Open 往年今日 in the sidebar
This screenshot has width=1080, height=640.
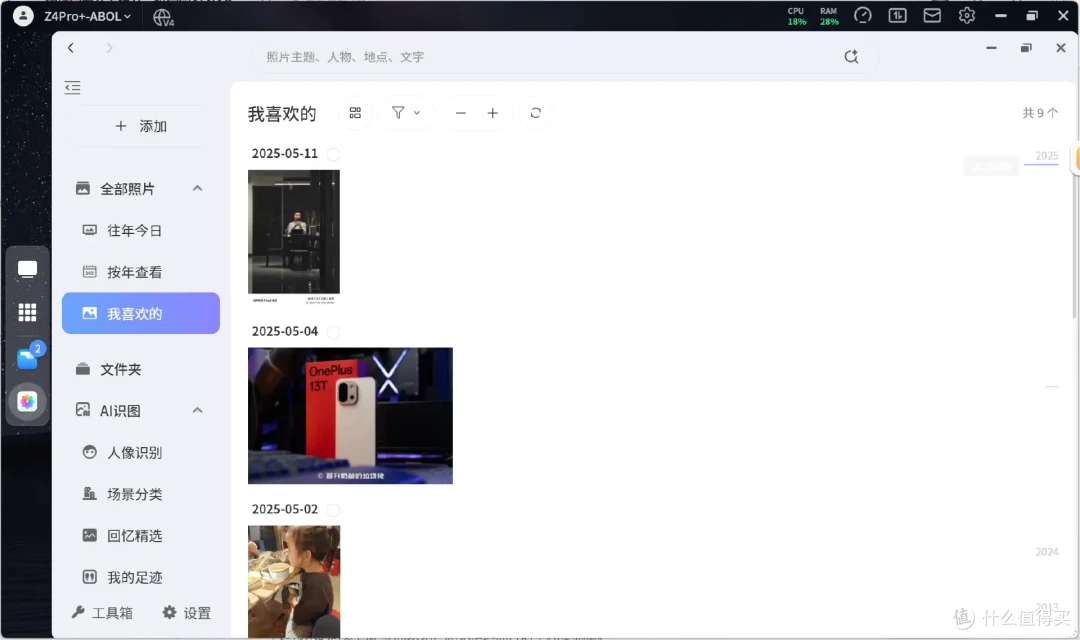(134, 231)
